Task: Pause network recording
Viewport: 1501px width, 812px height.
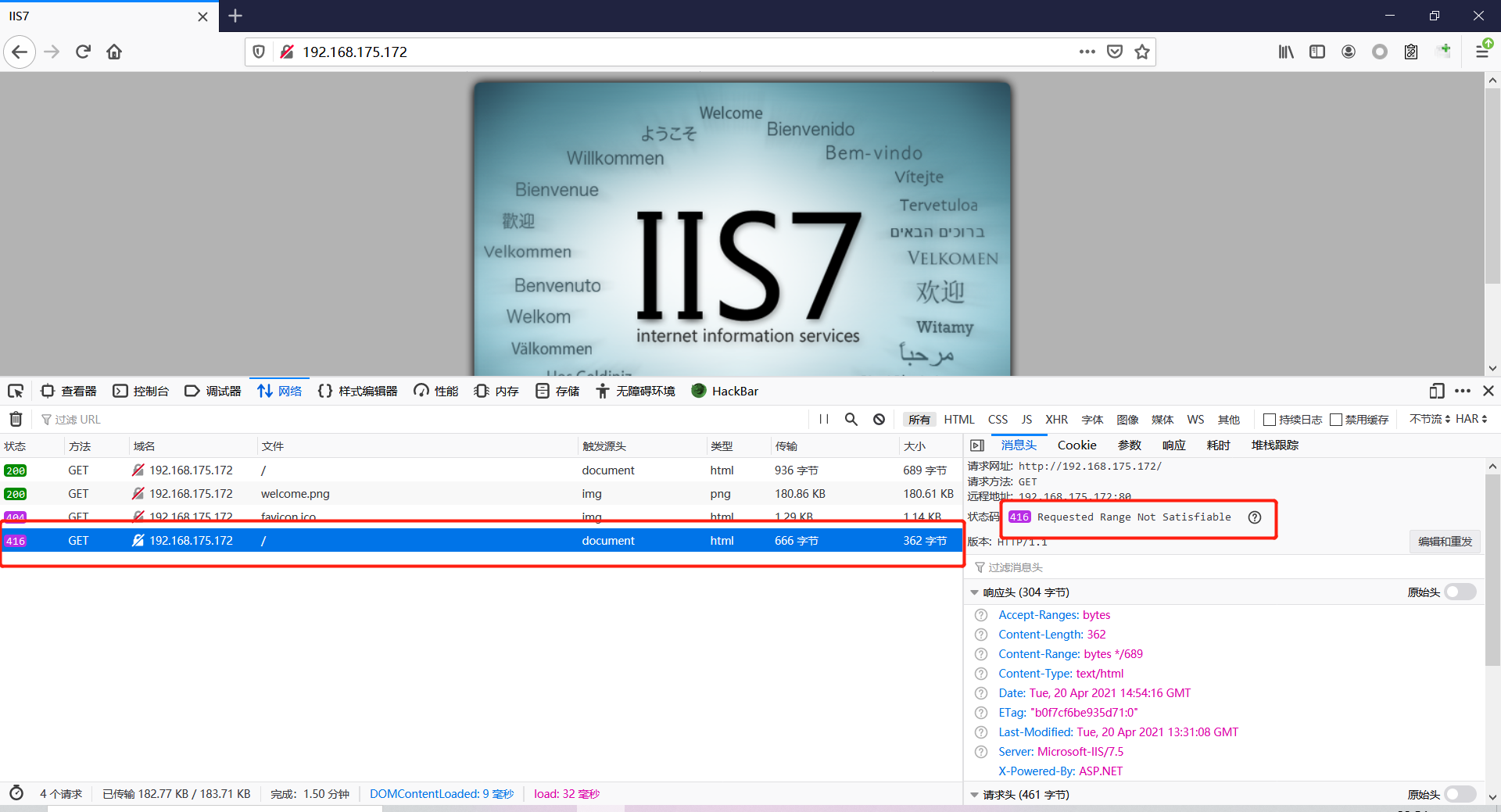Action: tap(824, 419)
